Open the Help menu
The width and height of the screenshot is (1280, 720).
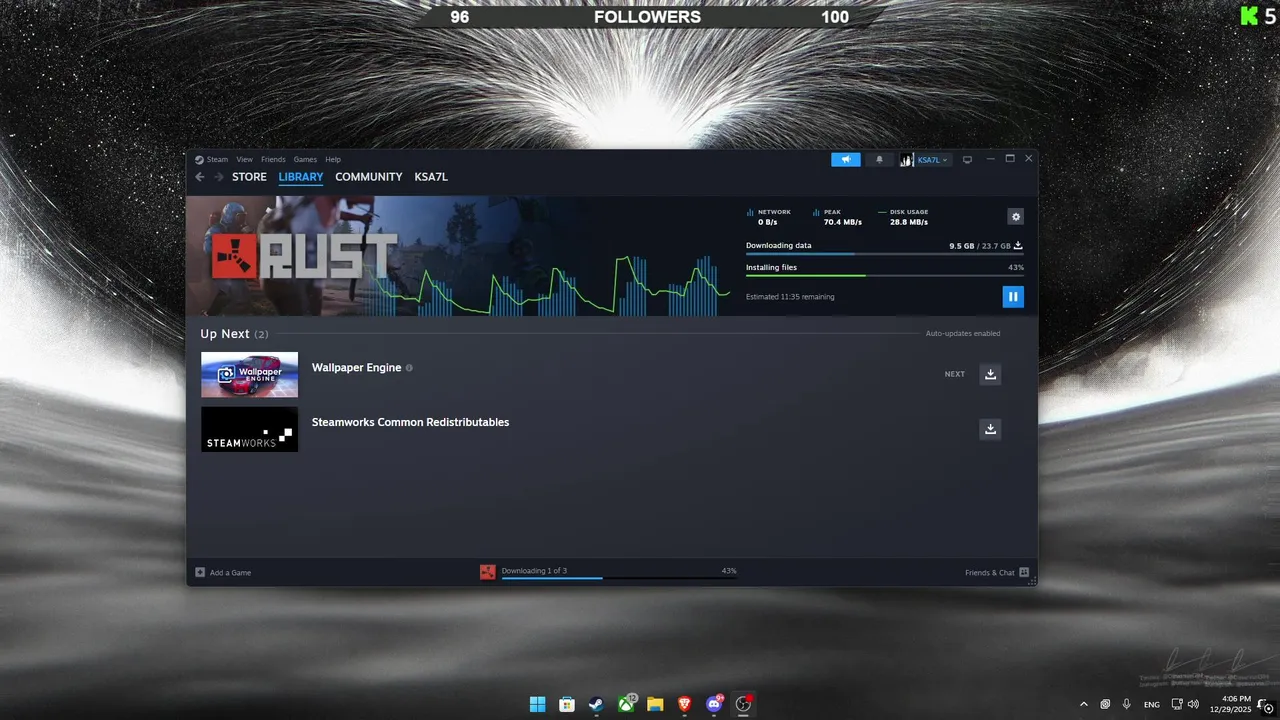point(333,160)
